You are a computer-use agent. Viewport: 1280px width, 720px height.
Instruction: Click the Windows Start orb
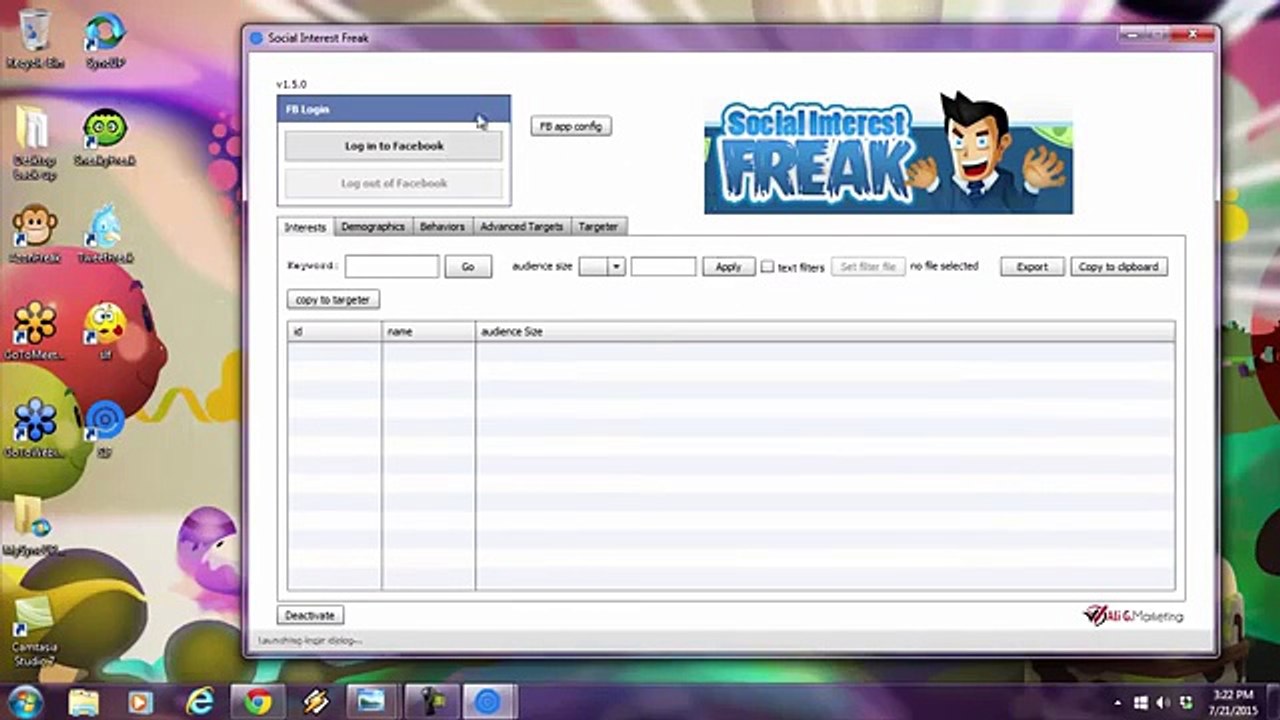click(x=27, y=702)
